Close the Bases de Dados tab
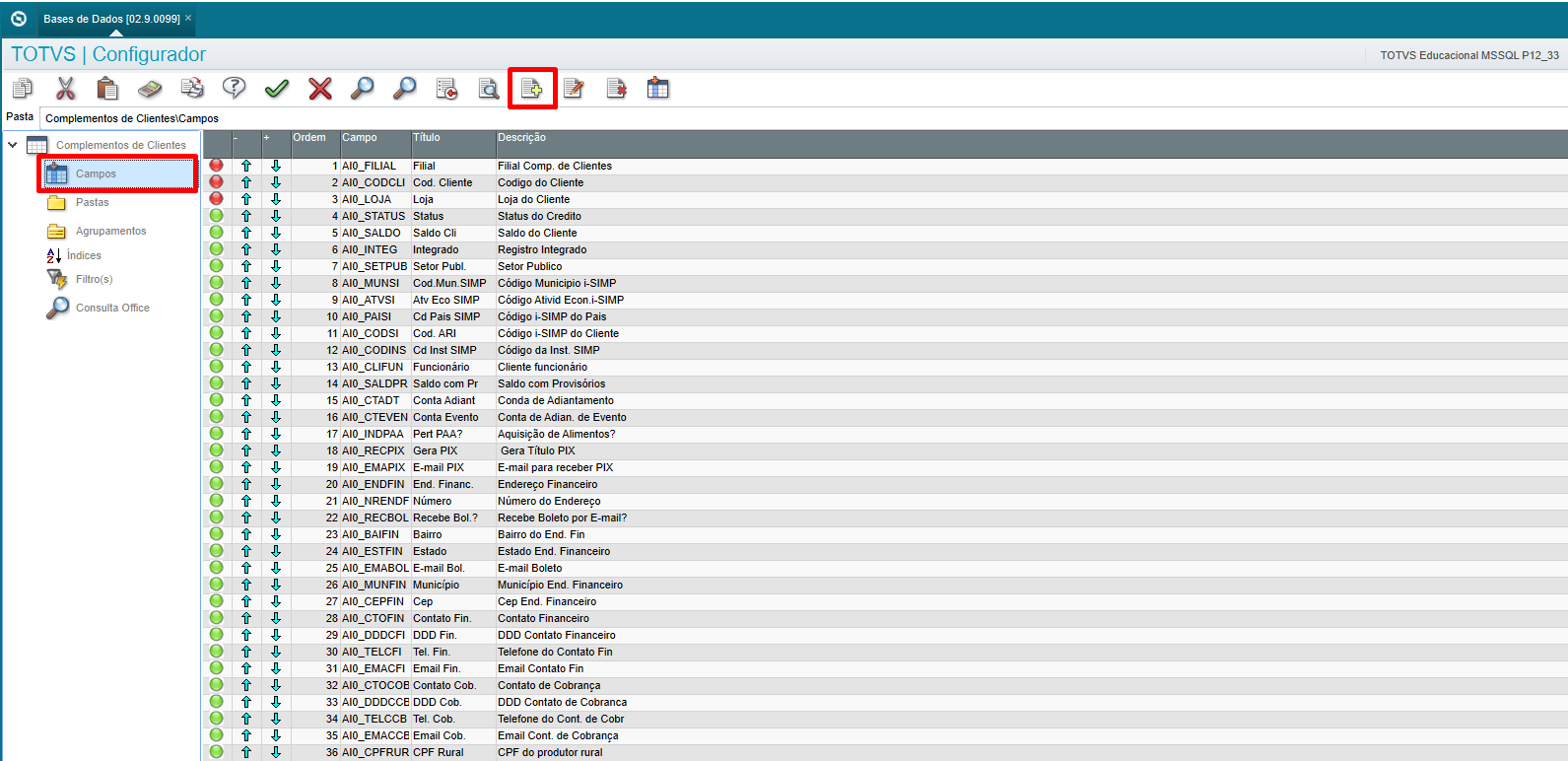This screenshot has height=761, width=1568. (188, 18)
